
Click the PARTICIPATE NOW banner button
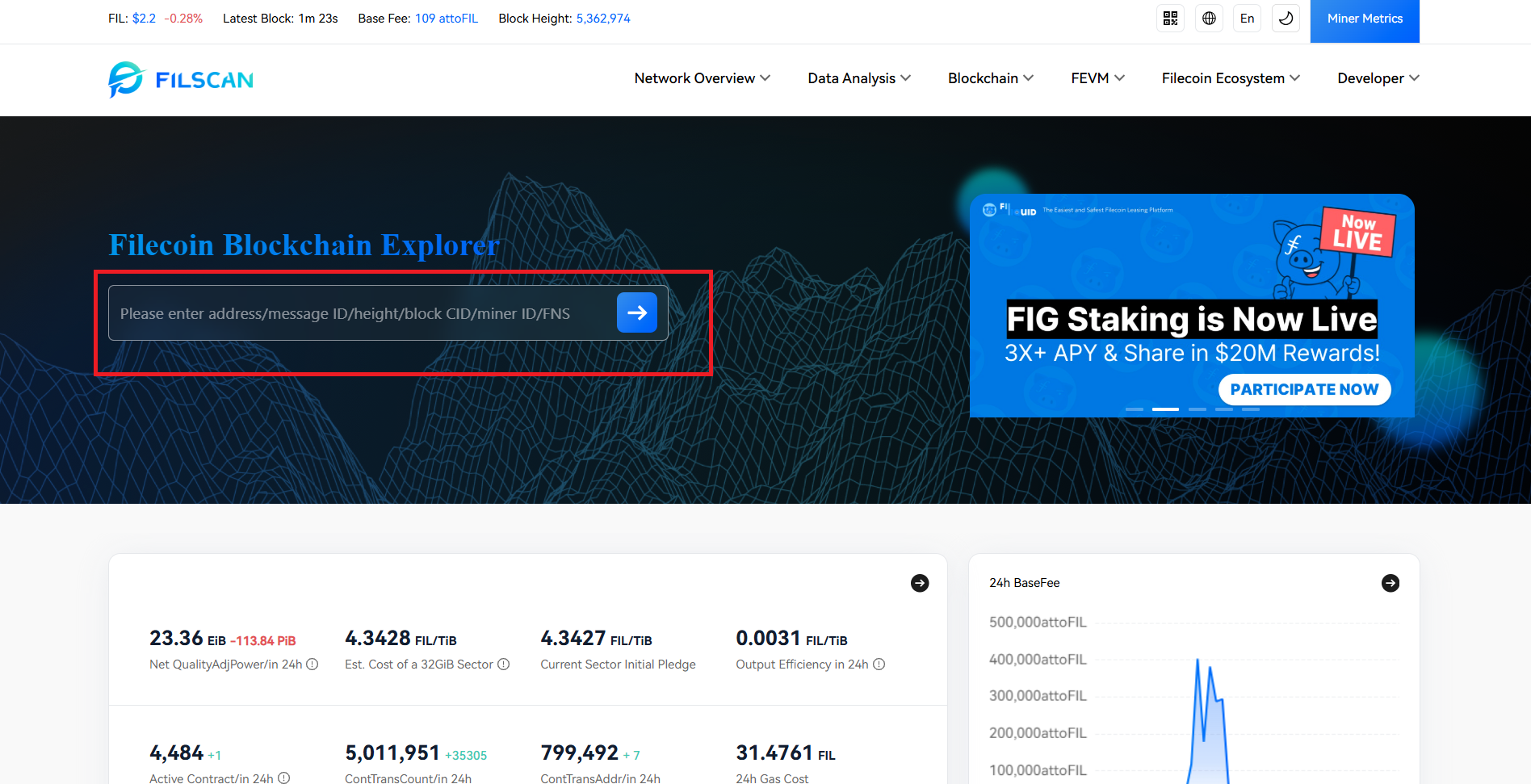tap(1304, 389)
